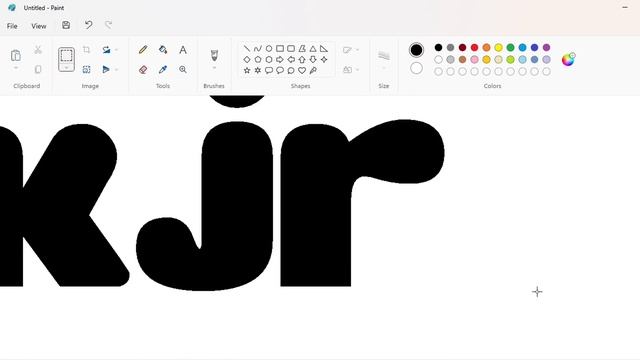The width and height of the screenshot is (640, 360).
Task: Click the Paste clipboard icon
Action: pos(16,55)
